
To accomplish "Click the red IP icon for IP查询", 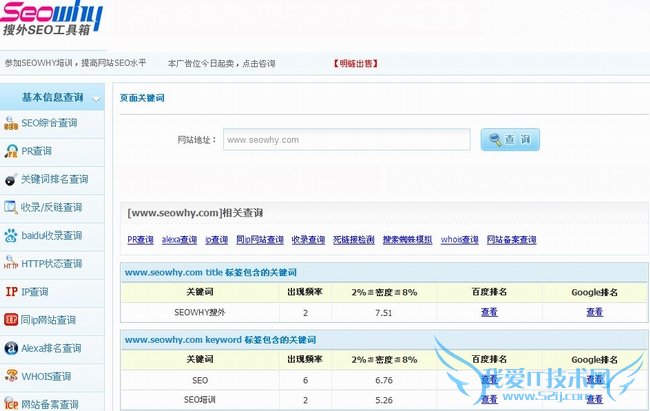I will tap(11, 292).
